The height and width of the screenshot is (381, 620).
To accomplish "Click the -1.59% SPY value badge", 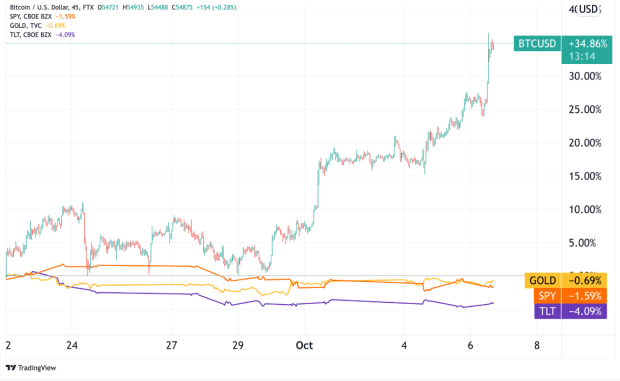I will [x=584, y=296].
